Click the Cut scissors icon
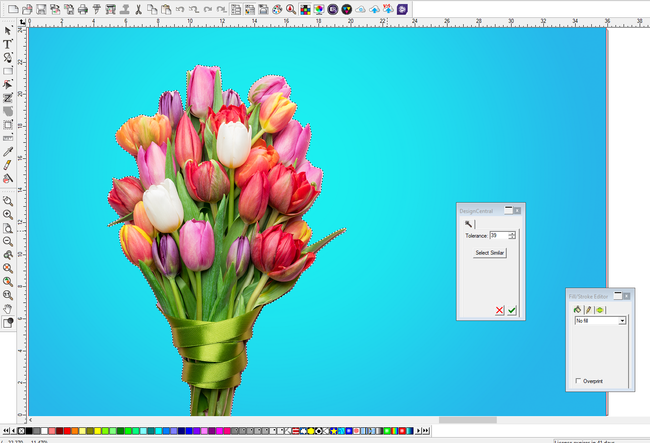This screenshot has height=443, width=650. tap(137, 9)
